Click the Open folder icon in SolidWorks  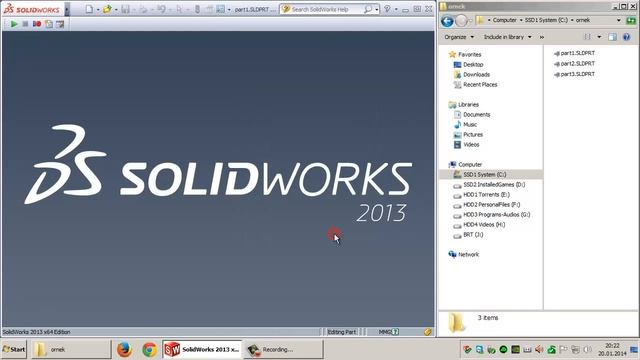107,9
